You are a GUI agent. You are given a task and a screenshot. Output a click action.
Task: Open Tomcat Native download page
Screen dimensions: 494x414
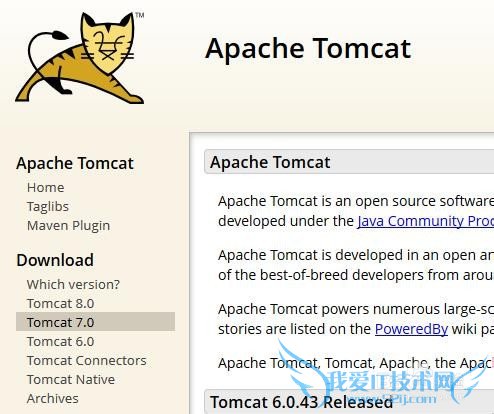71,379
